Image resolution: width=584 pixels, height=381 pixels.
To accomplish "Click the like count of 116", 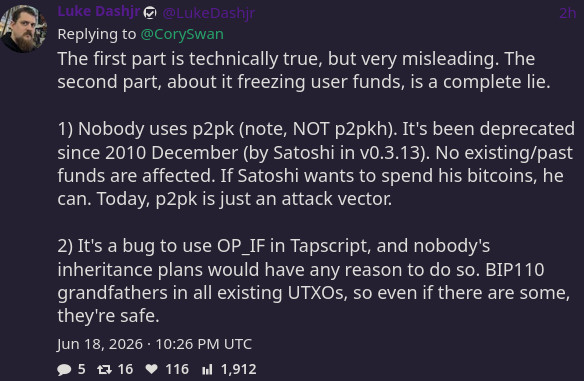I will (x=177, y=369).
